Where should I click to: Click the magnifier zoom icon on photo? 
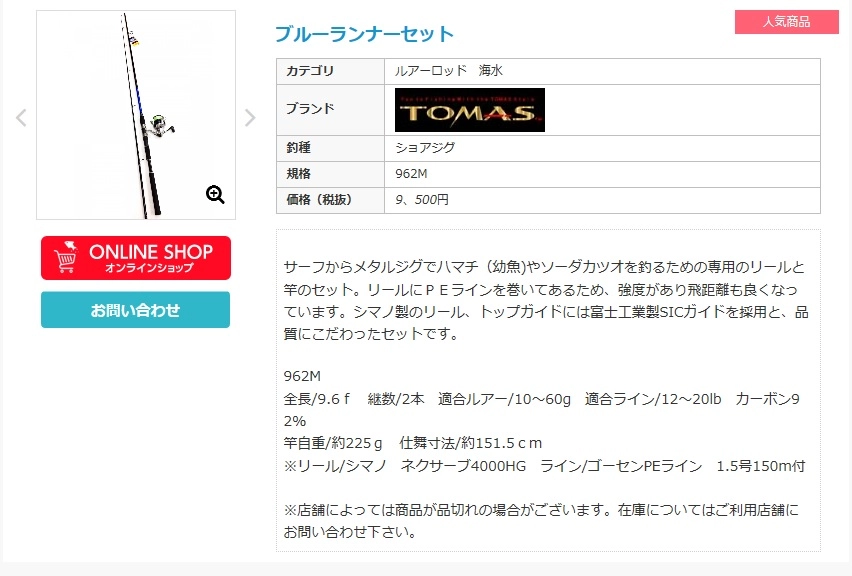[215, 195]
